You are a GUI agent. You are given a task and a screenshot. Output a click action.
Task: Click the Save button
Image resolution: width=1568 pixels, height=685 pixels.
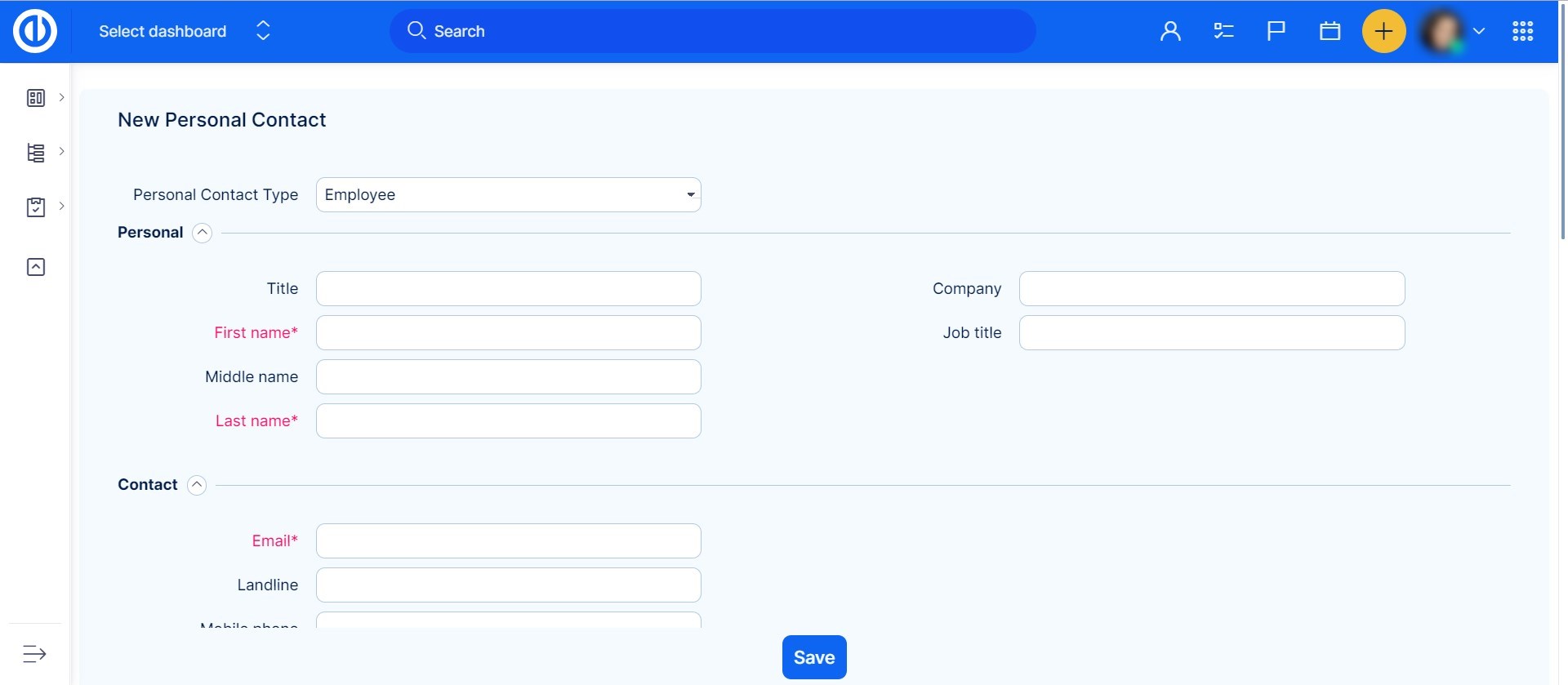pos(813,657)
